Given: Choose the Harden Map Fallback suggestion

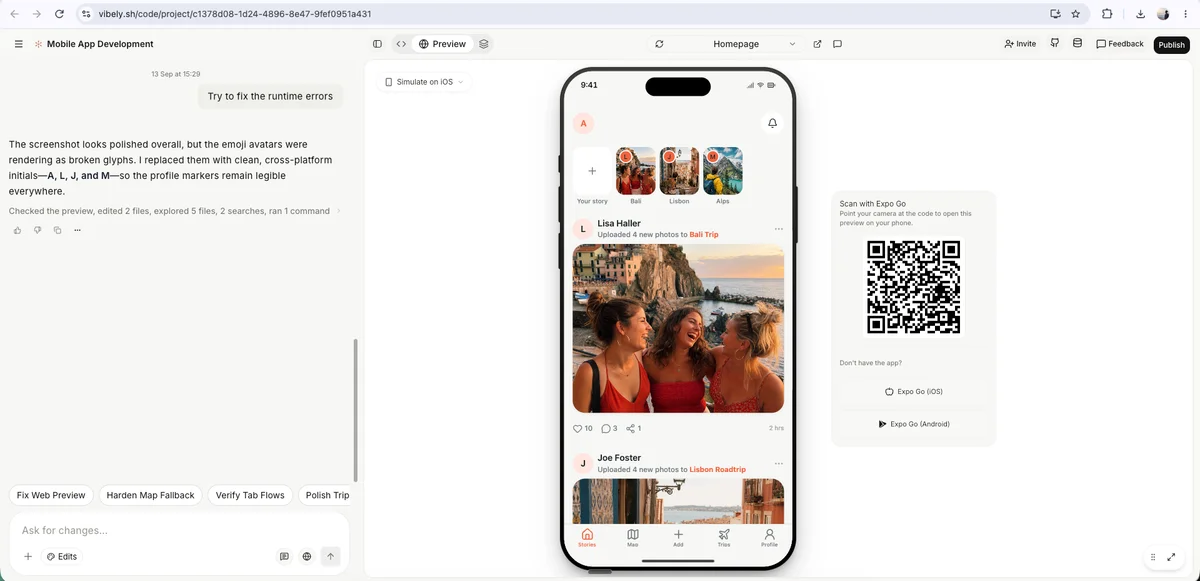Looking at the screenshot, I should click(150, 495).
